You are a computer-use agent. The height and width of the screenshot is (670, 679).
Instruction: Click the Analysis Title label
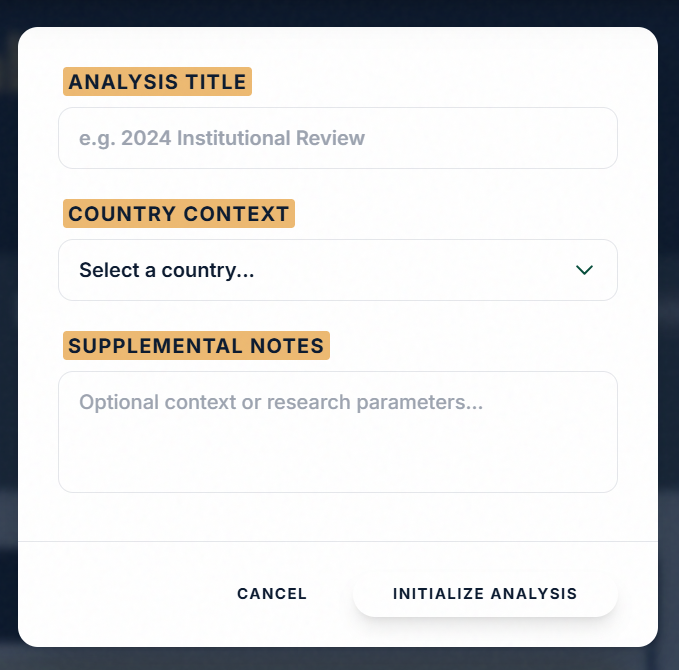click(157, 82)
